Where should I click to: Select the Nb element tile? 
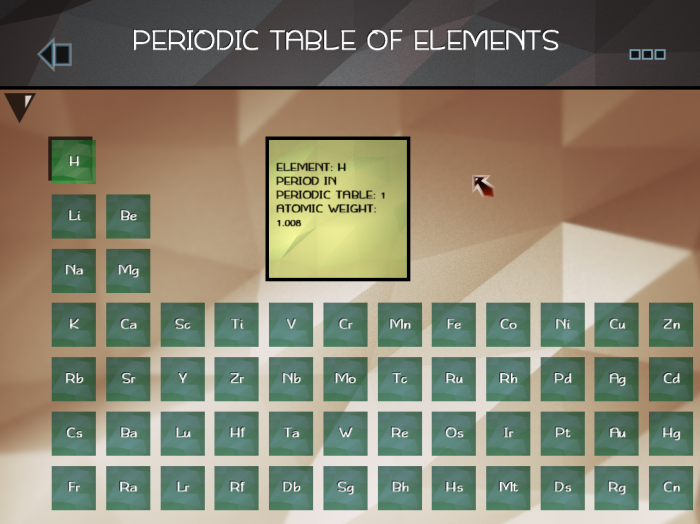[x=291, y=379]
